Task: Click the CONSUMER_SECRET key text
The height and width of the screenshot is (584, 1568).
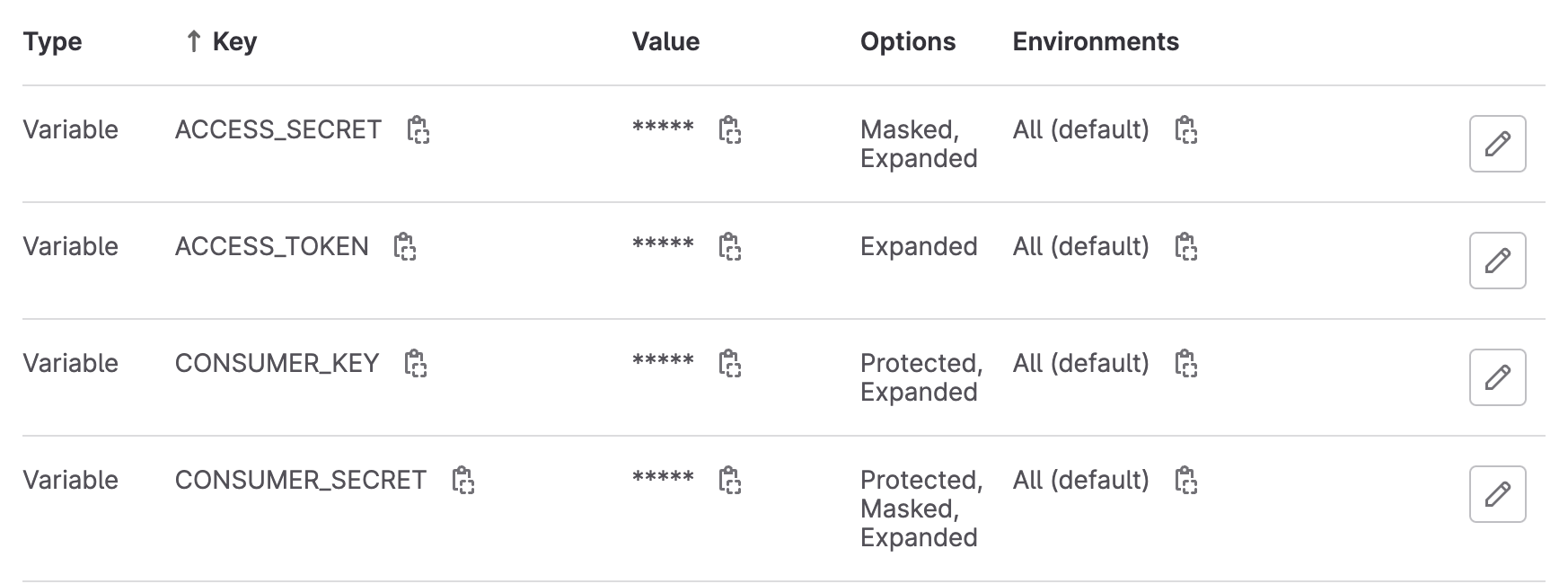Action: pyautogui.click(x=300, y=480)
